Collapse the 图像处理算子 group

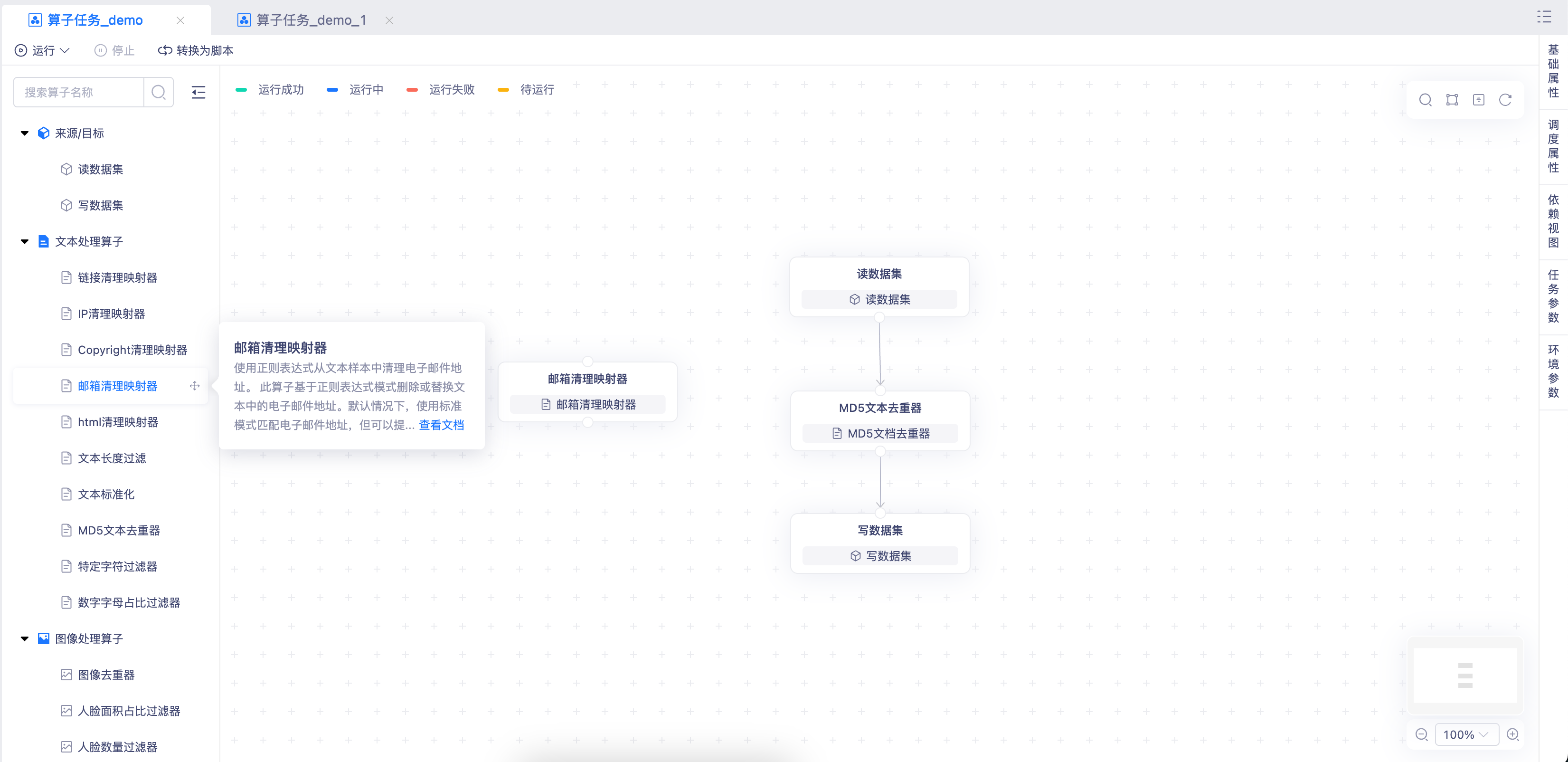(x=25, y=638)
